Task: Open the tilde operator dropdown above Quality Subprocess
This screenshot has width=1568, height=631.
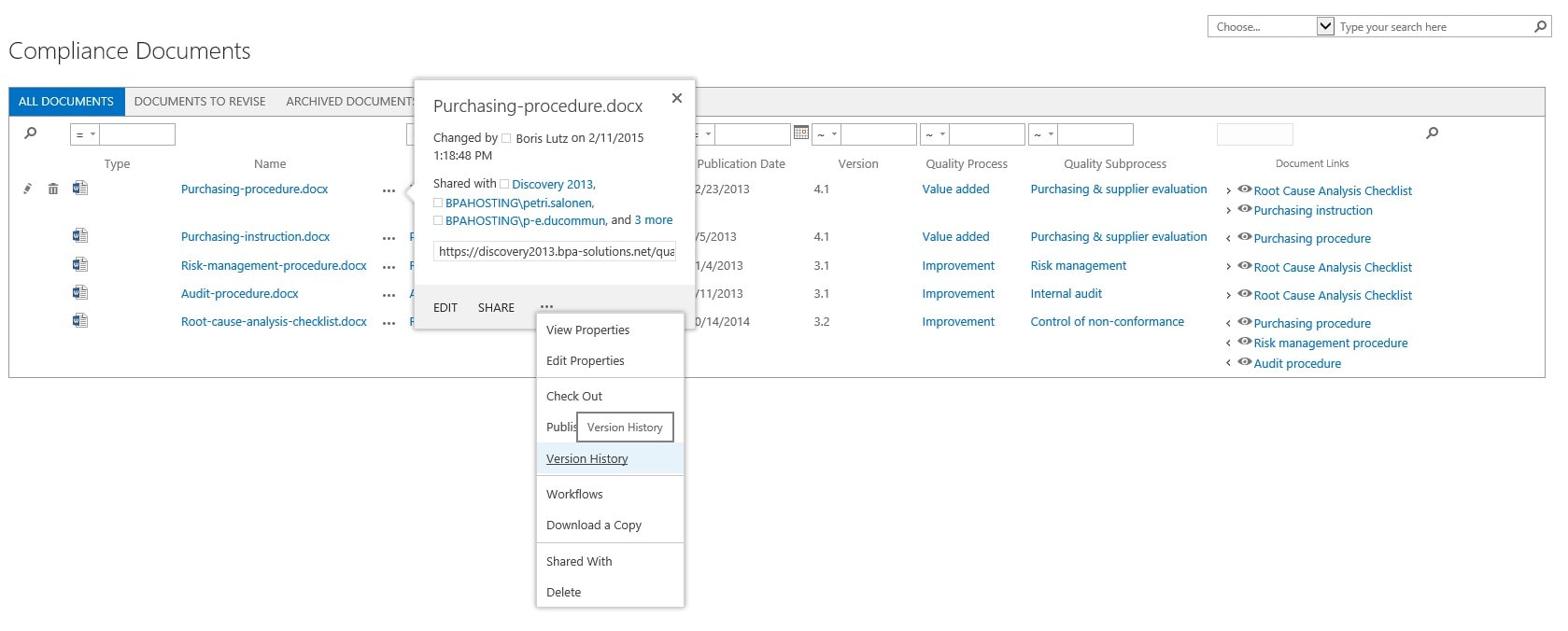Action: pos(1043,134)
